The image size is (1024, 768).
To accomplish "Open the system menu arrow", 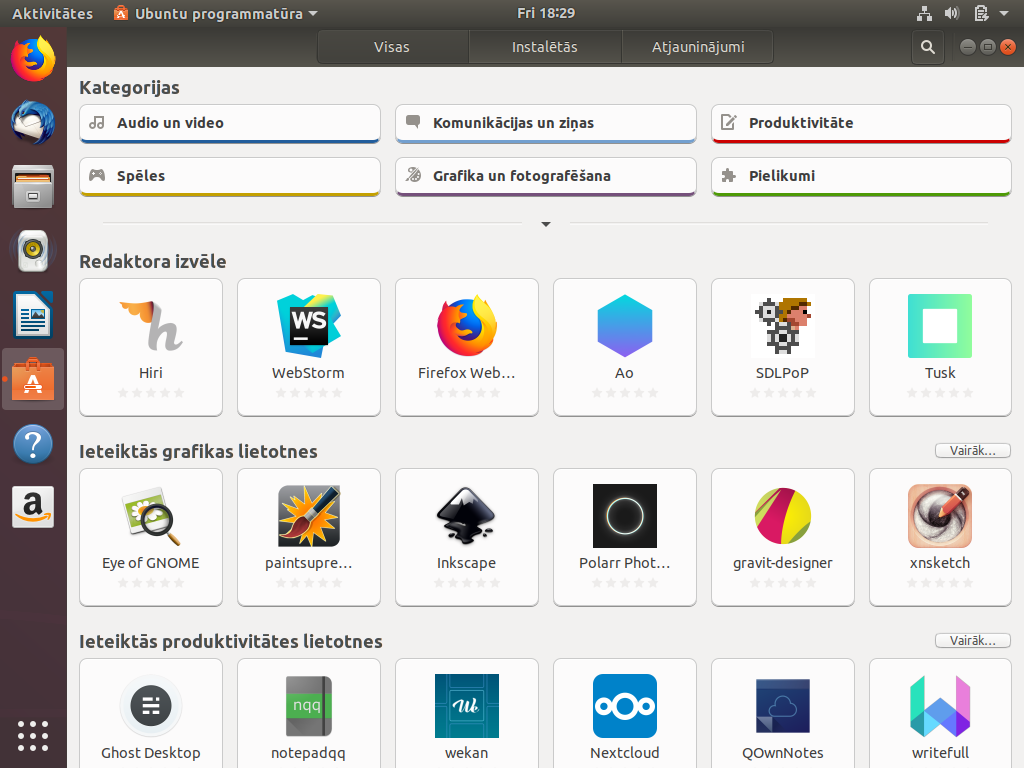I will click(x=1004, y=13).
